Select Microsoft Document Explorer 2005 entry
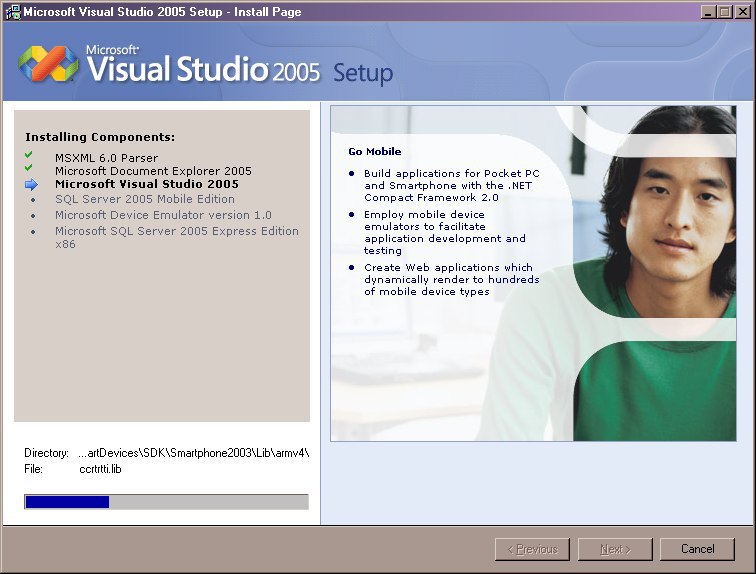Viewport: 756px width, 574px height. click(x=153, y=171)
